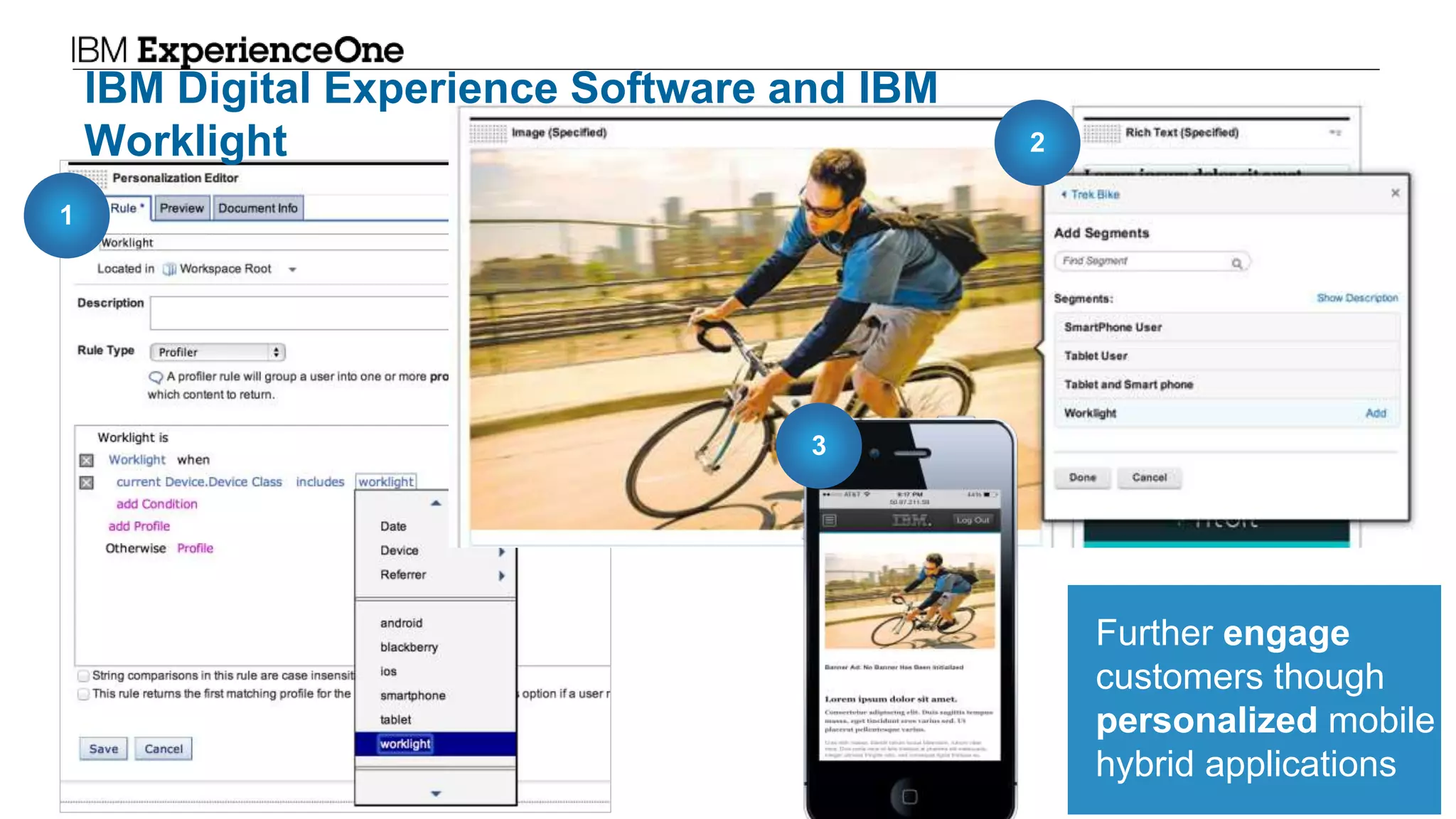Click Show Description link
Image resolution: width=1456 pixels, height=819 pixels.
pyautogui.click(x=1357, y=298)
